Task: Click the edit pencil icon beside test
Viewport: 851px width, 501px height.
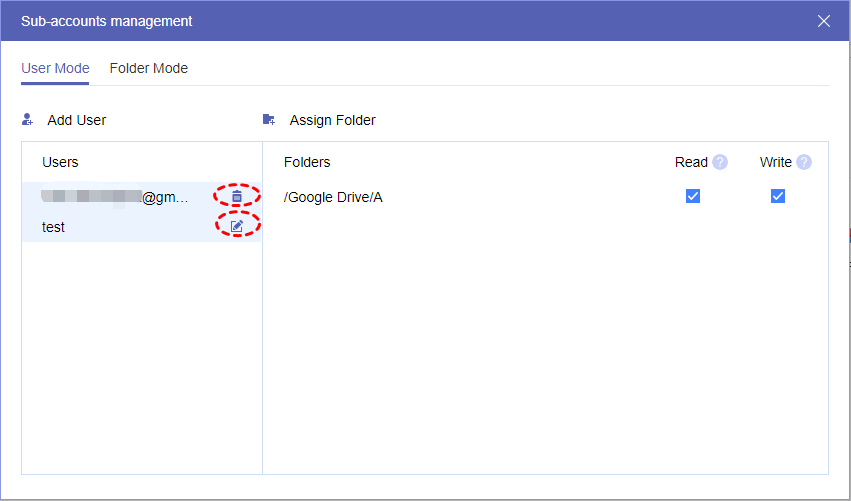Action: [x=237, y=227]
